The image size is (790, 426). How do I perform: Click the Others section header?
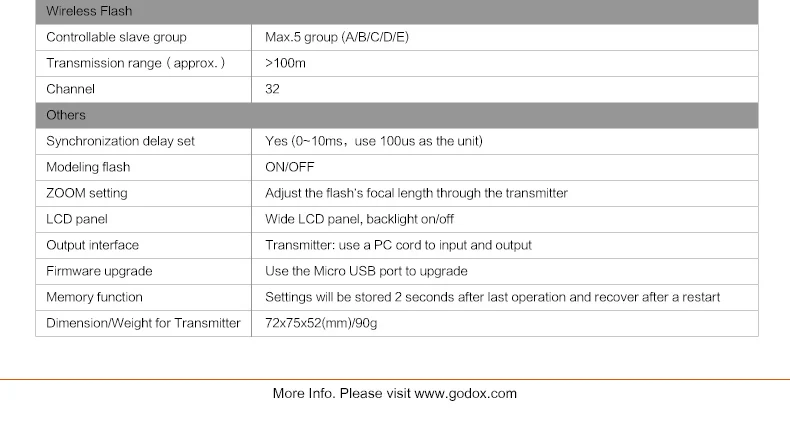(x=66, y=115)
